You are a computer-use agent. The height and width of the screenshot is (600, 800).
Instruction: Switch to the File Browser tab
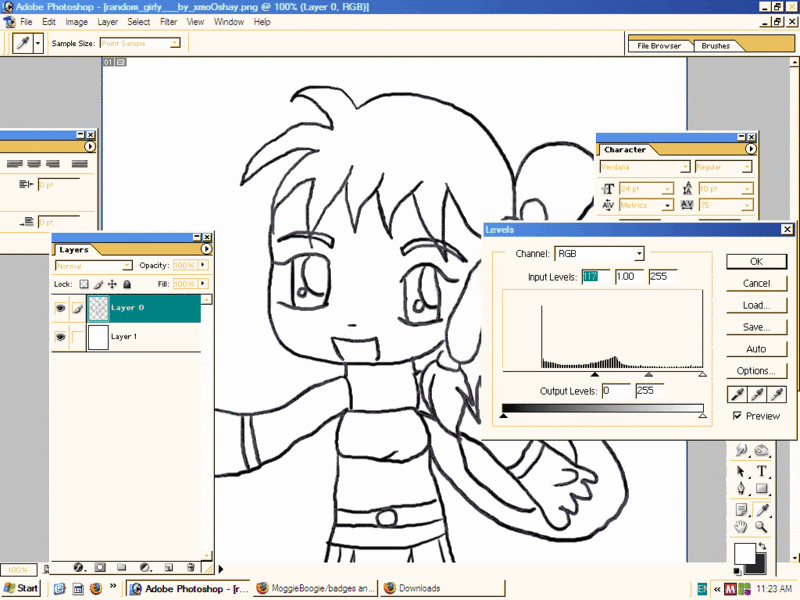tap(659, 46)
